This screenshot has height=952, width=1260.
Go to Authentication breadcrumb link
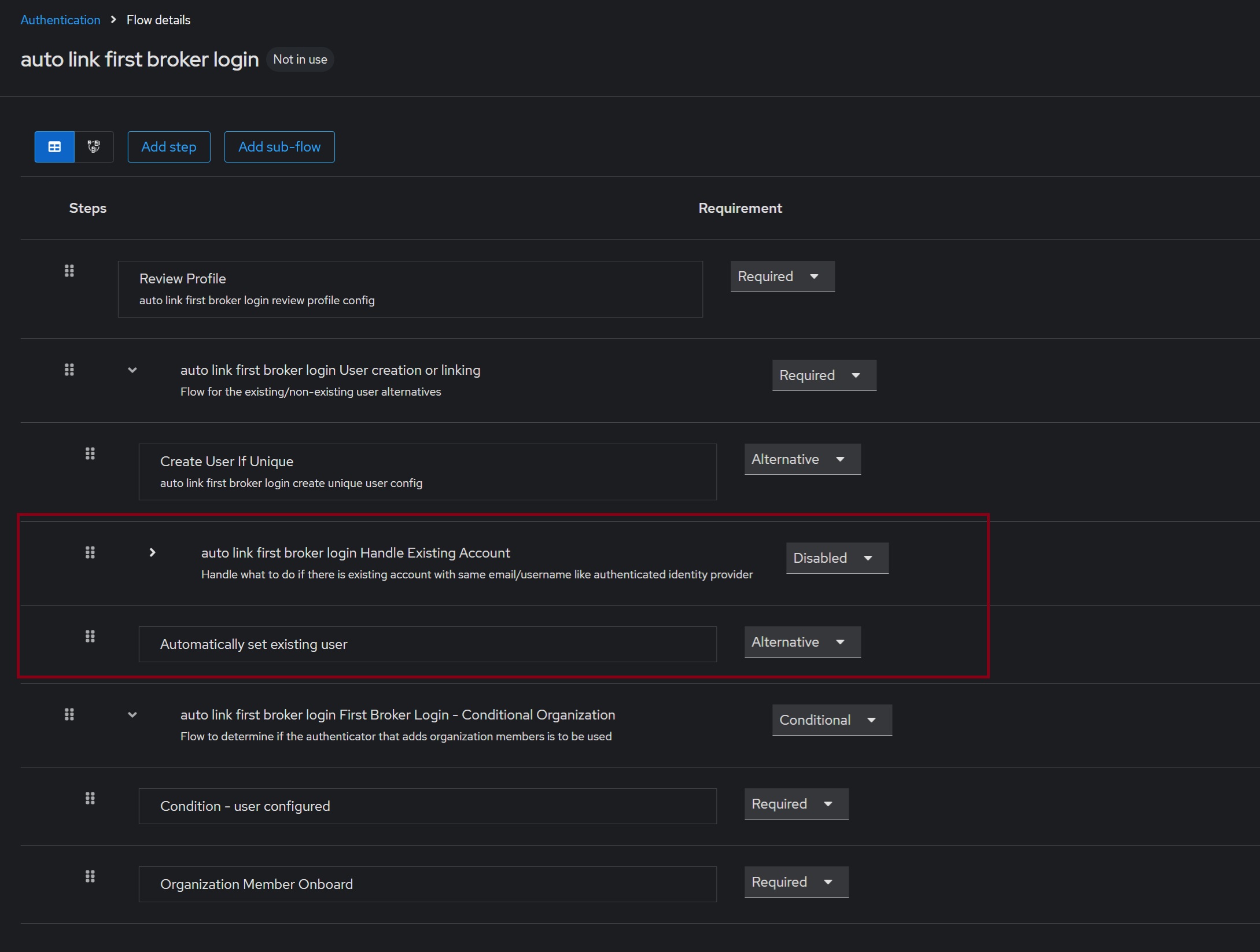61,20
